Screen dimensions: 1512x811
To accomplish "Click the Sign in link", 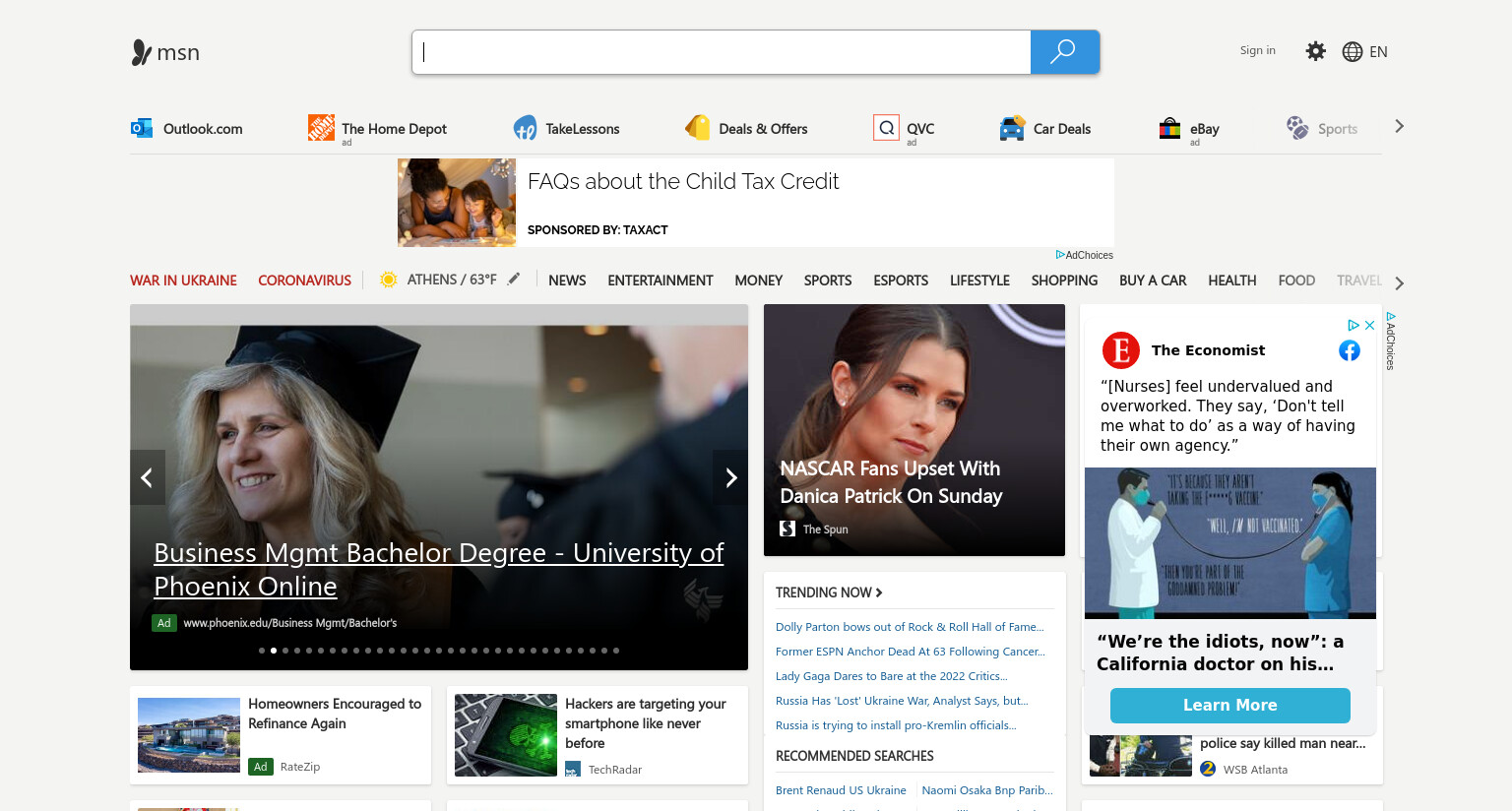I will pyautogui.click(x=1258, y=50).
